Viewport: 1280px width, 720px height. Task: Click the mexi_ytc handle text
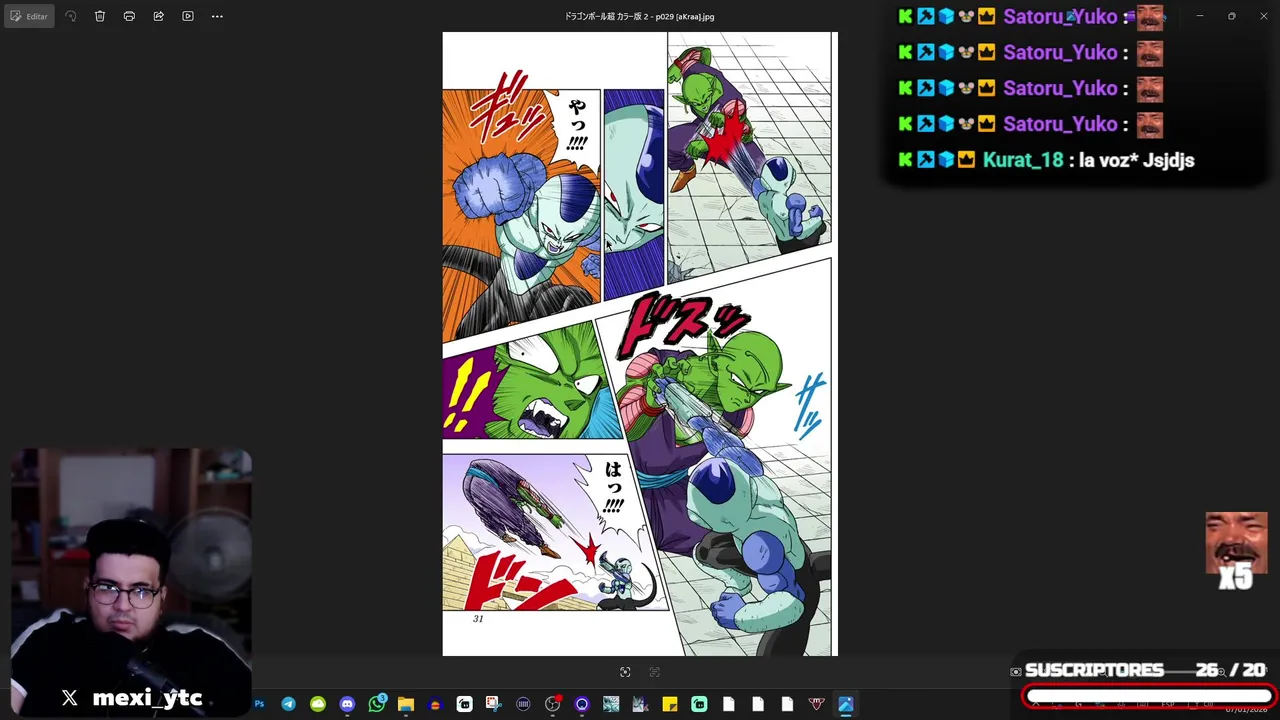click(x=147, y=698)
